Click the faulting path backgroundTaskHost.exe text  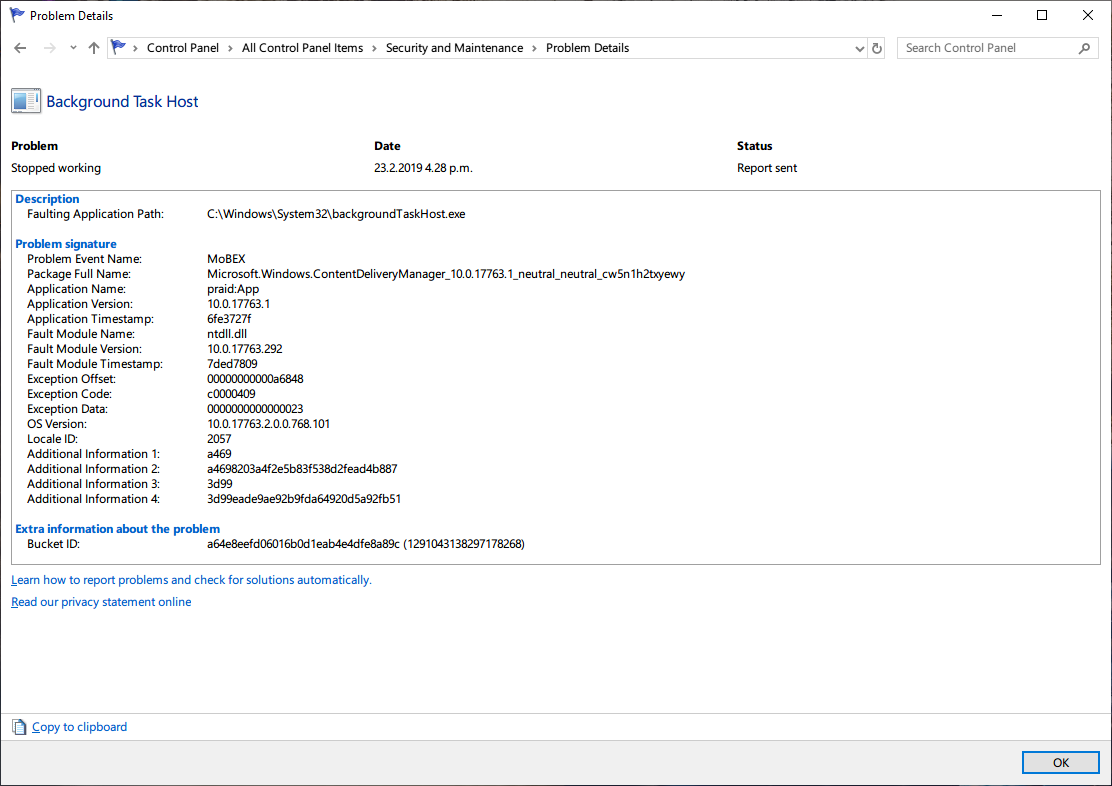(336, 214)
